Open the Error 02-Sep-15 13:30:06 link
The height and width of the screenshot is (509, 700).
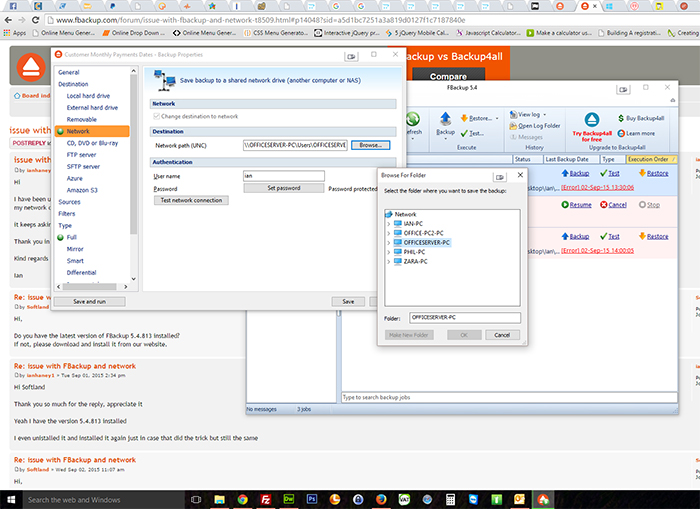pyautogui.click(x=597, y=188)
